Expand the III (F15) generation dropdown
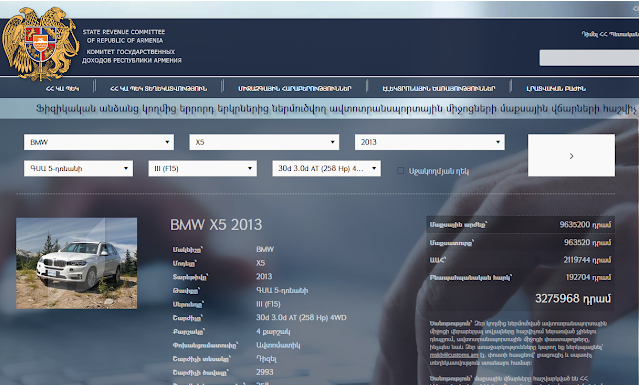The width and height of the screenshot is (639, 385). (x=203, y=168)
